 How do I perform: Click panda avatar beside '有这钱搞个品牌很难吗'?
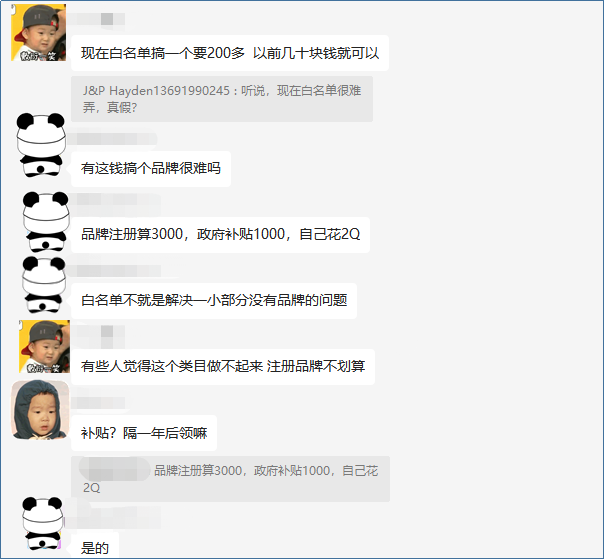[40, 145]
